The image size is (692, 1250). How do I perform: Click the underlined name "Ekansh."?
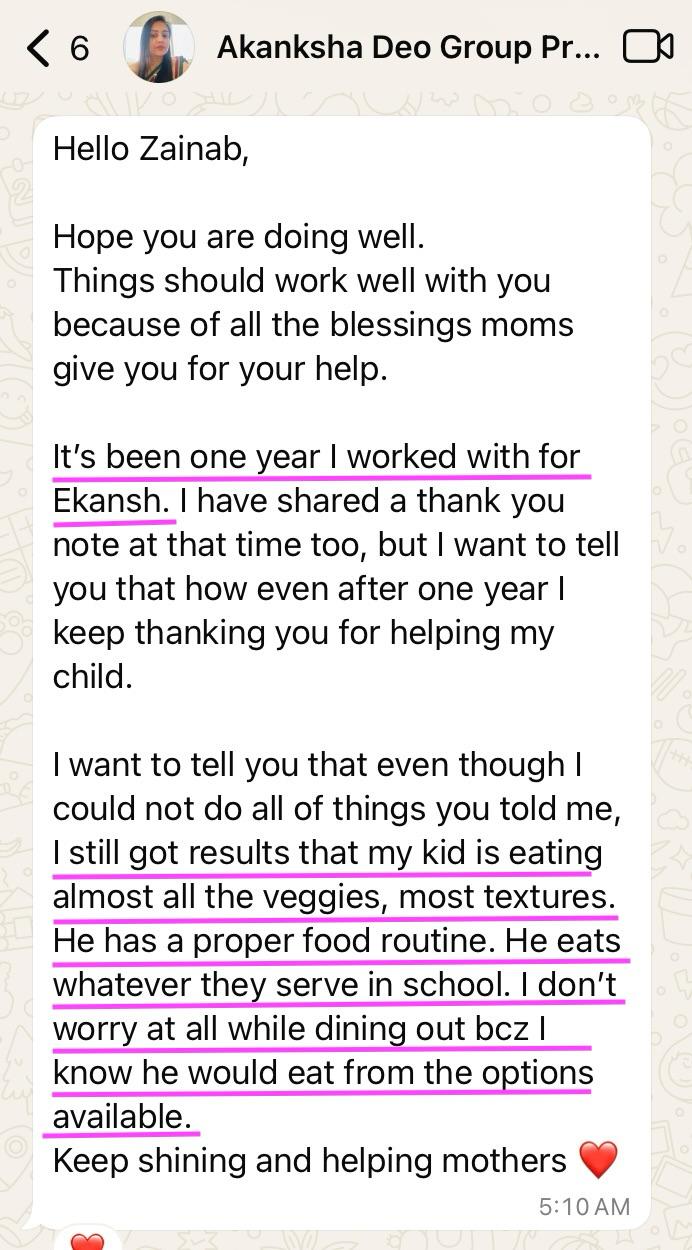point(112,500)
